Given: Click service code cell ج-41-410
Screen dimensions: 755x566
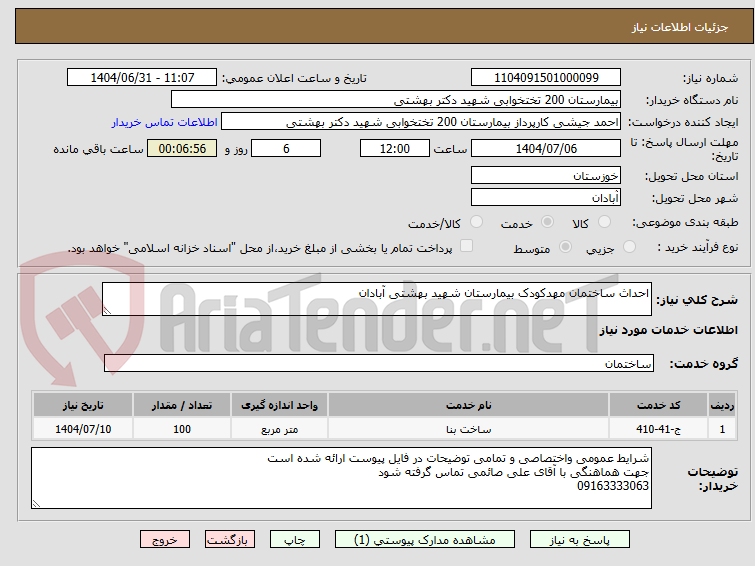Looking at the screenshot, I should click(658, 429).
